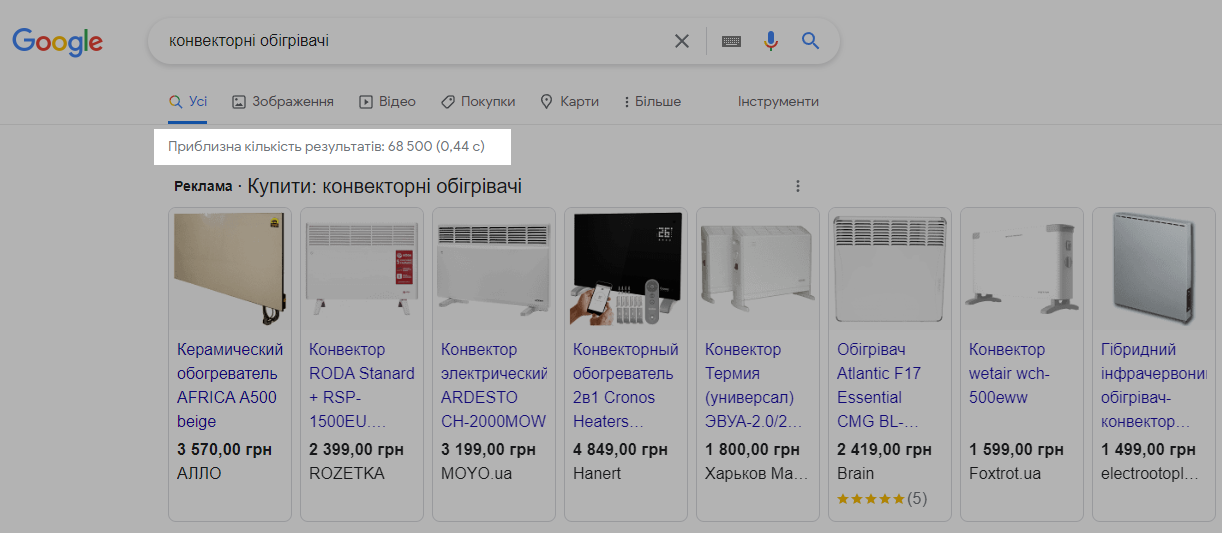This screenshot has height=533, width=1222.
Task: Open RODA Stanard convector image
Action: 362,269
